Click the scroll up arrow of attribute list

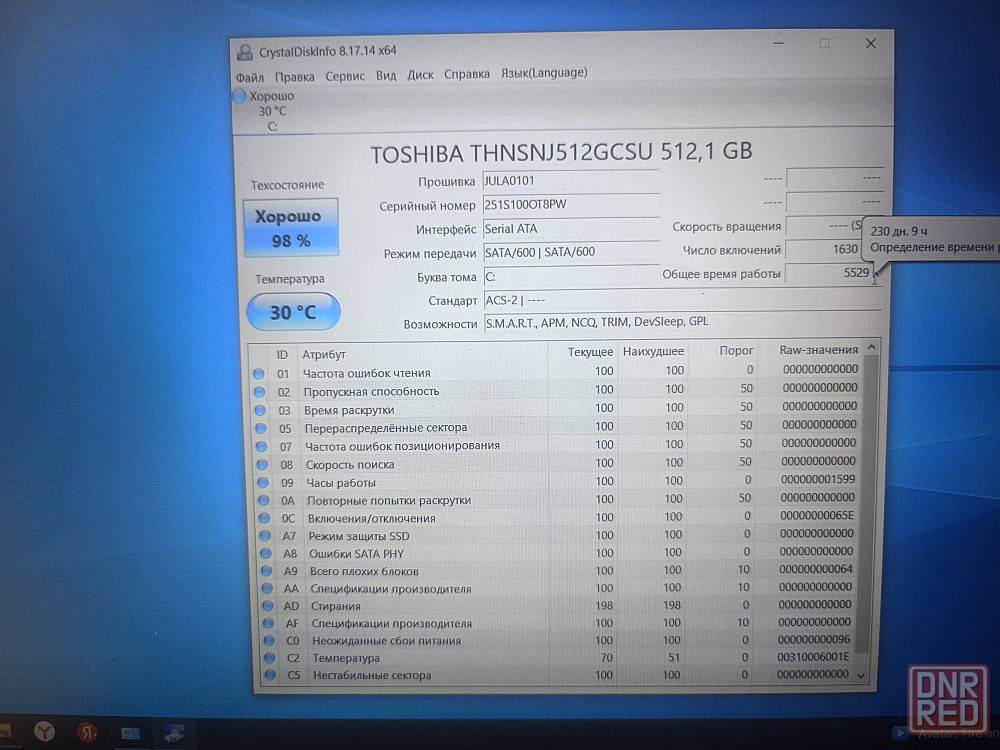(871, 348)
